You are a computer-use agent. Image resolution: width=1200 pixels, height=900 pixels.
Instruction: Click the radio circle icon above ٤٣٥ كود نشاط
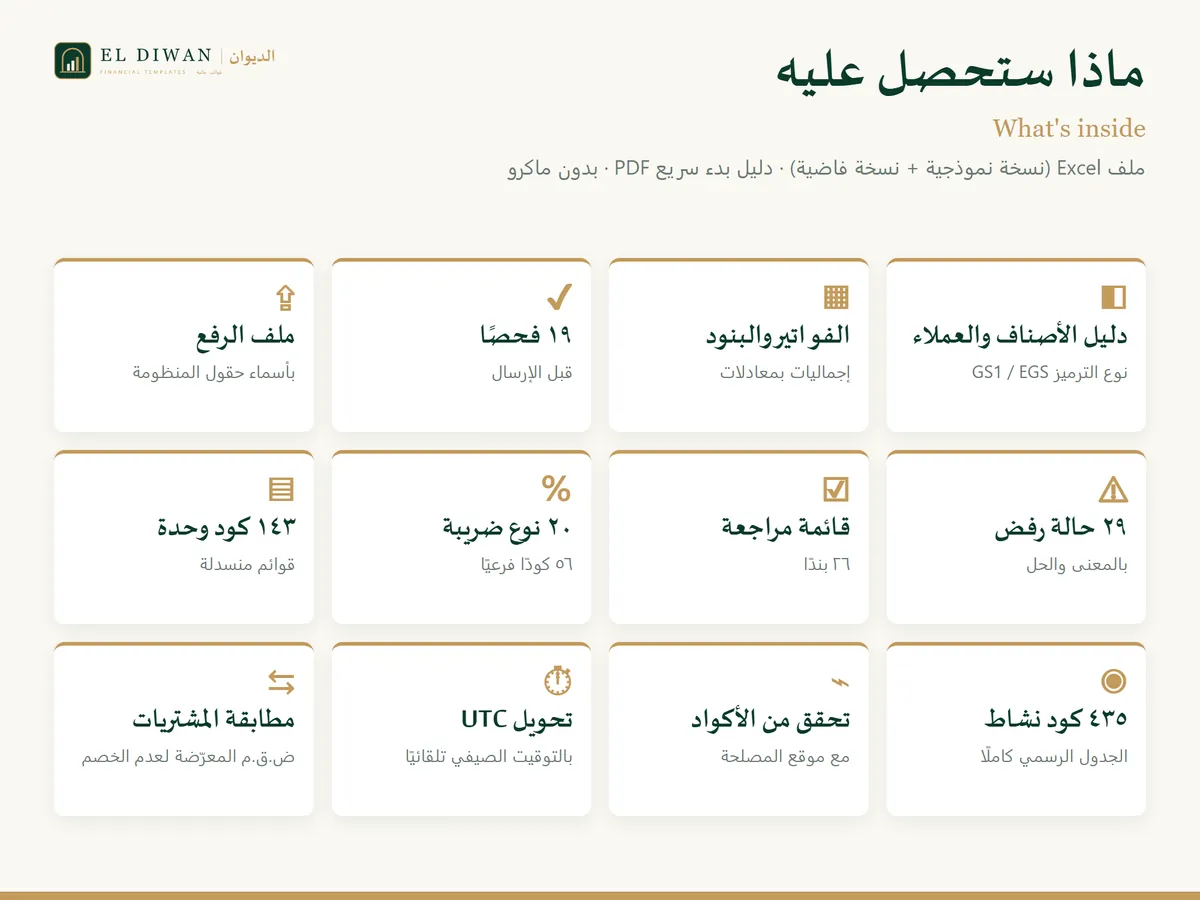1114,682
